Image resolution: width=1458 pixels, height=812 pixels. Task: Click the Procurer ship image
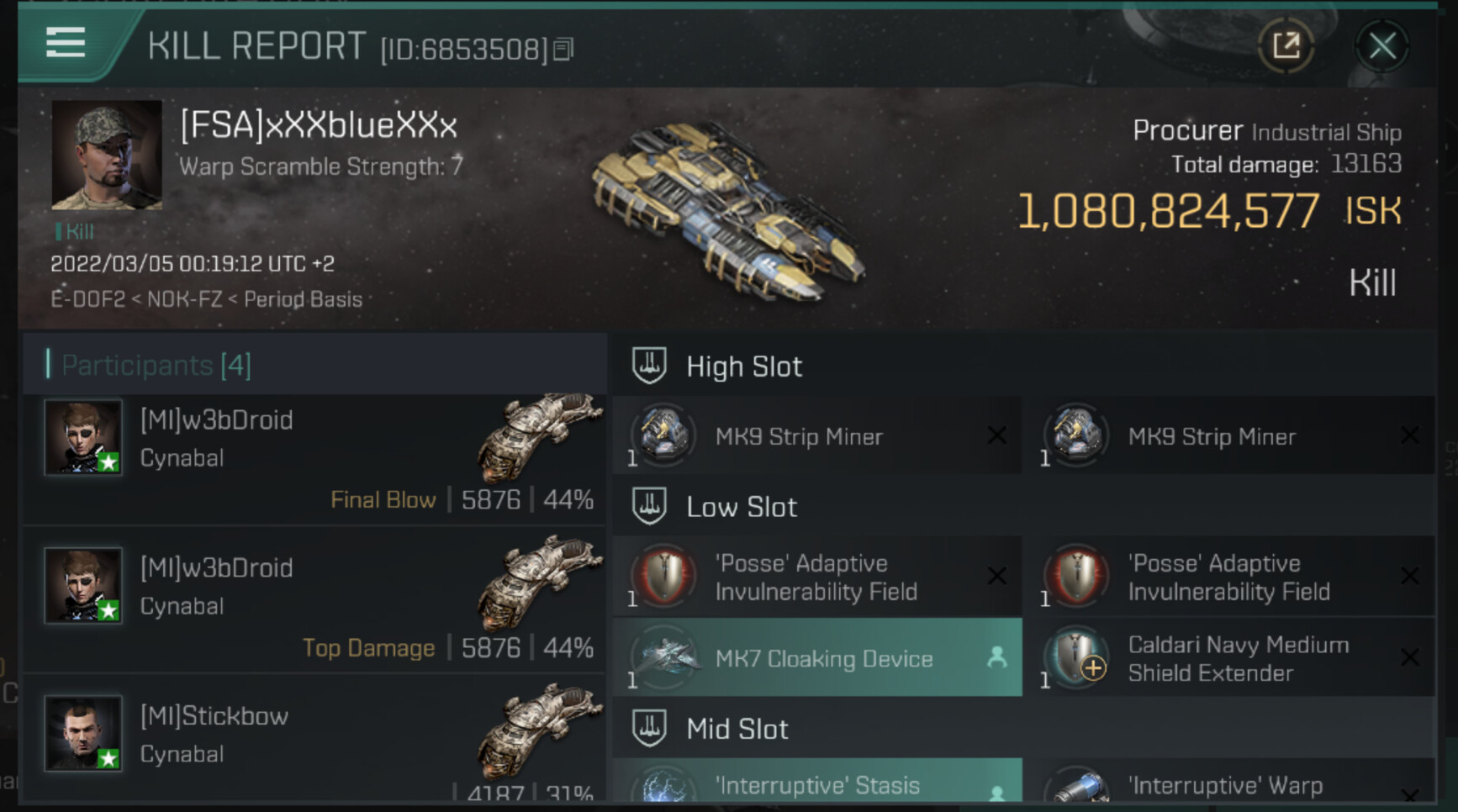729,210
